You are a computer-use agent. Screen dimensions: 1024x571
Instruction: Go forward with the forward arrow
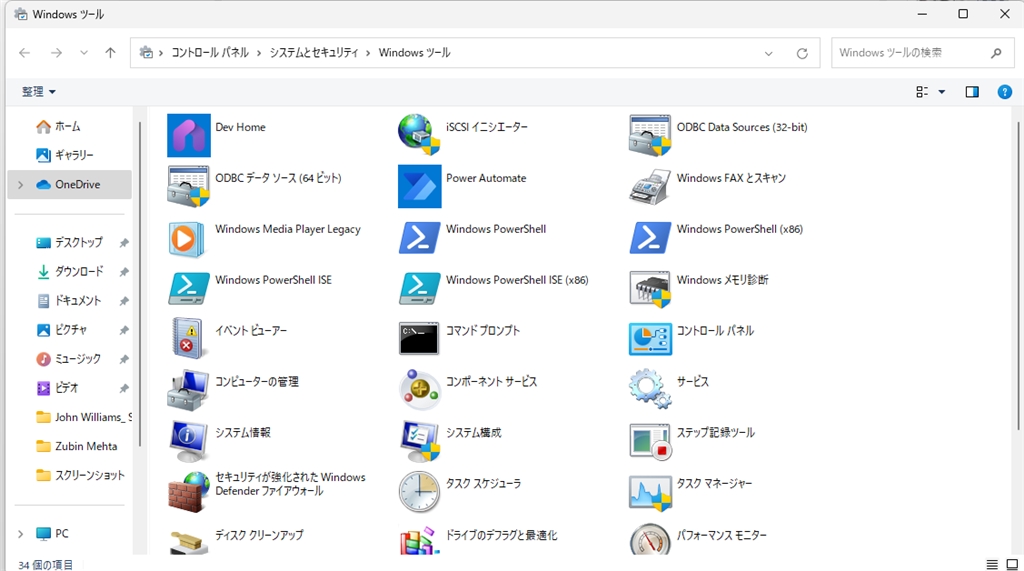[56, 53]
